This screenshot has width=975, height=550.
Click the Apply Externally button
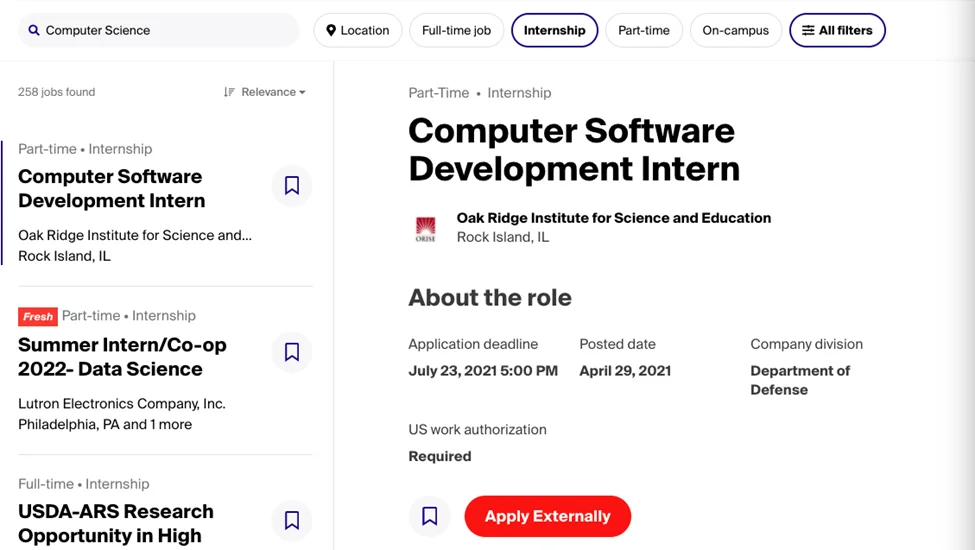pyautogui.click(x=547, y=516)
